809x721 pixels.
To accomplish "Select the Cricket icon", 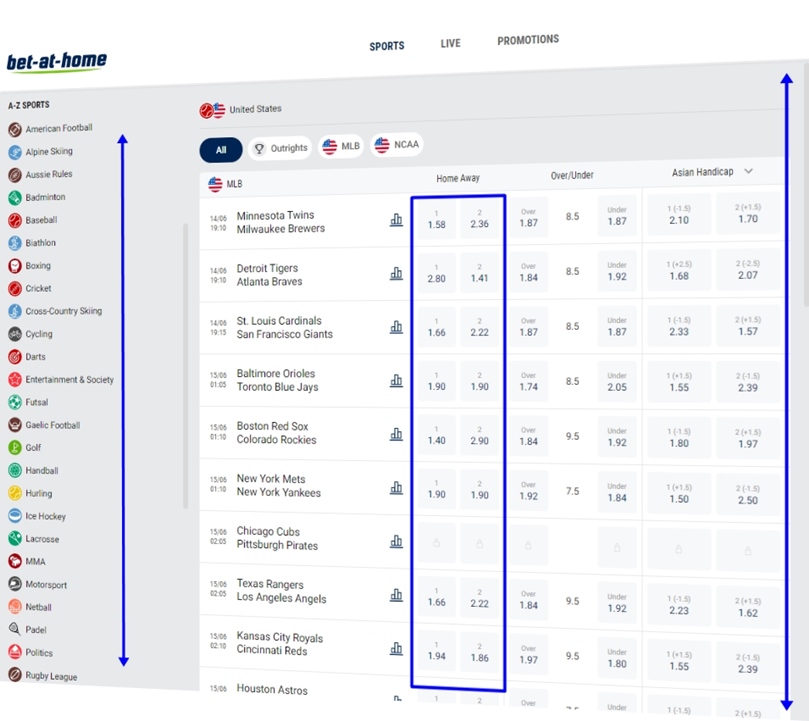I will pos(15,289).
